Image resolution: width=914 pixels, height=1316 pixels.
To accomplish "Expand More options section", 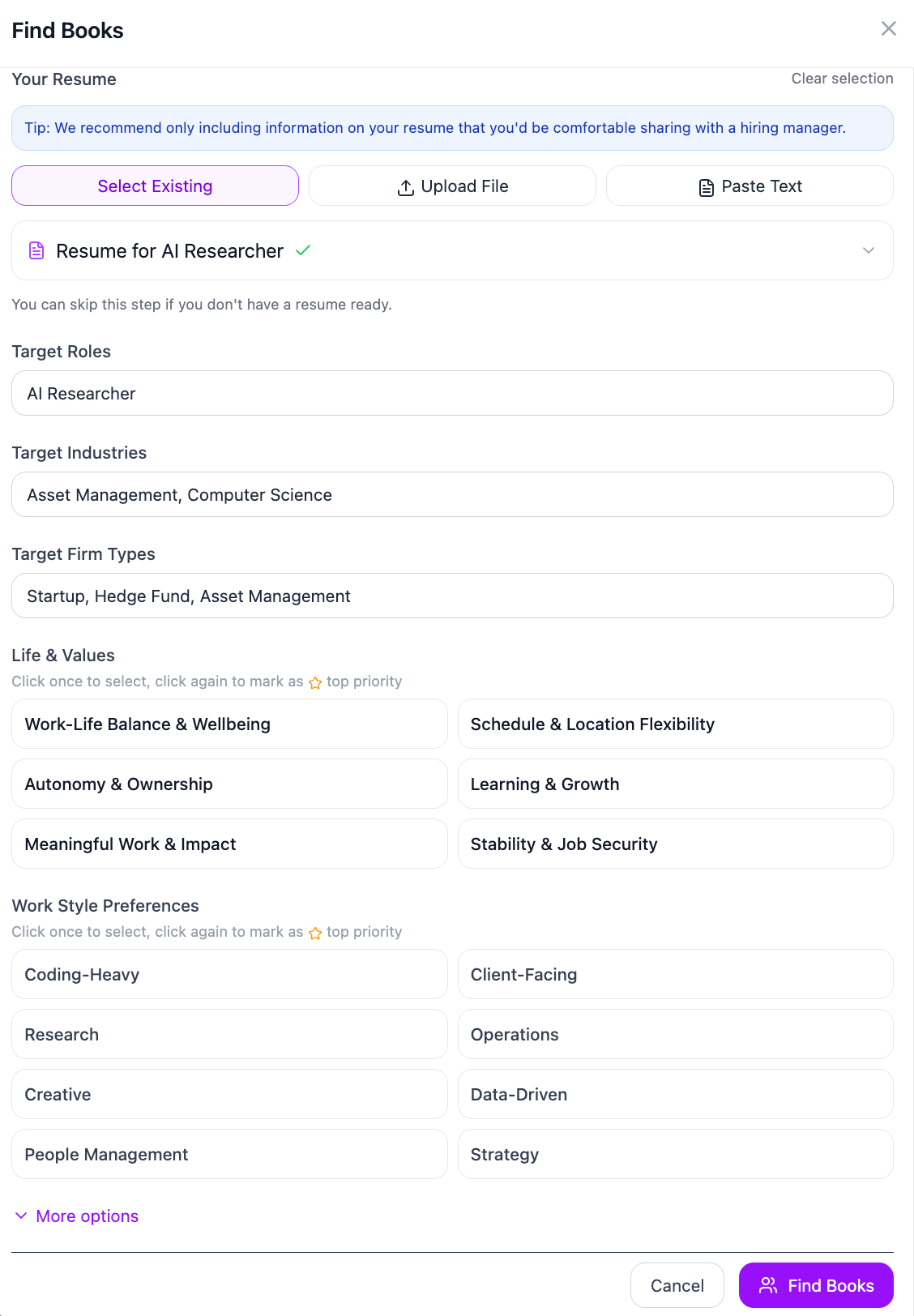I will [77, 1216].
